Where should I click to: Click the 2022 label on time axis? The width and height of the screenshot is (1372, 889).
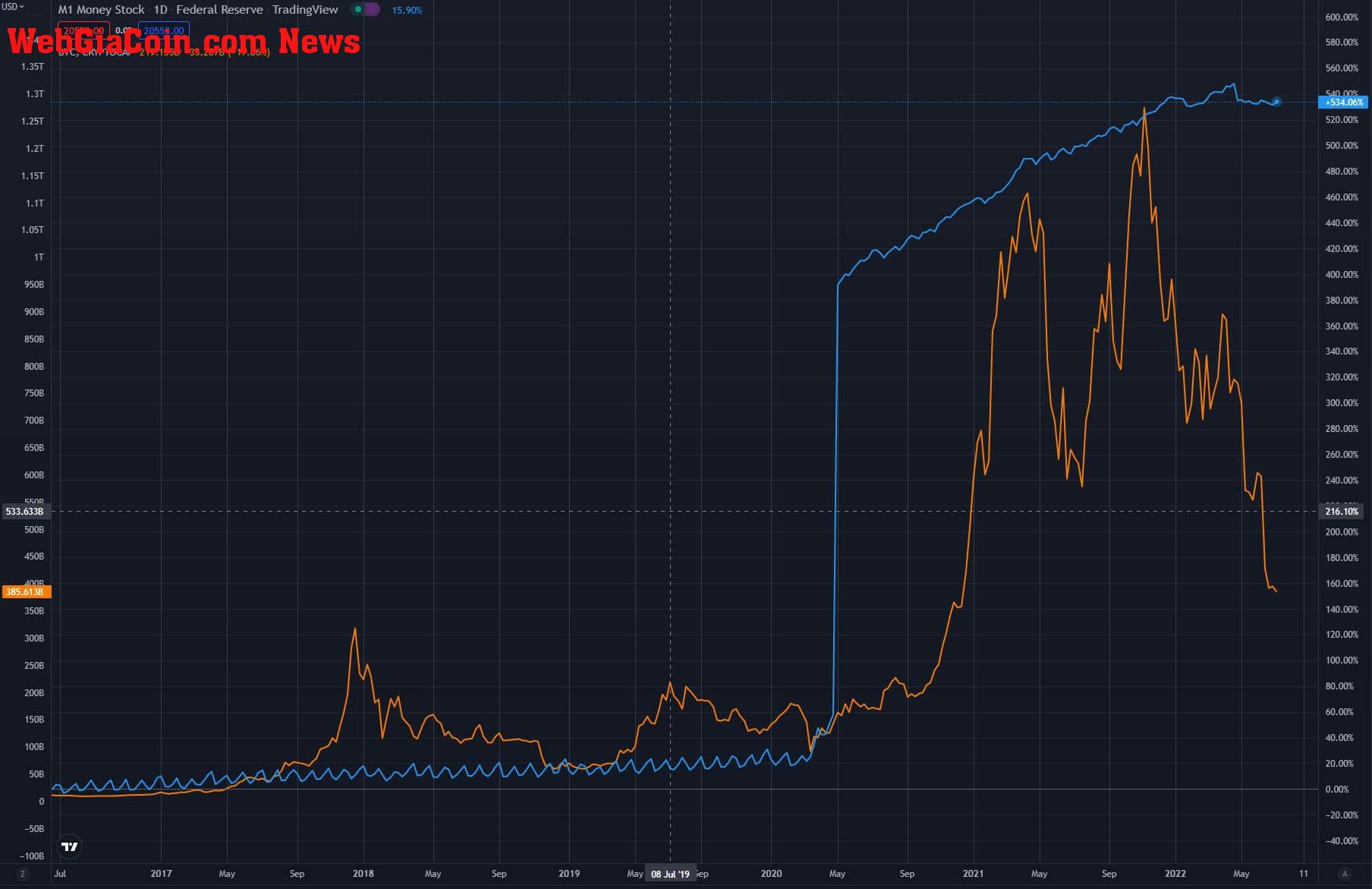pos(1175,874)
